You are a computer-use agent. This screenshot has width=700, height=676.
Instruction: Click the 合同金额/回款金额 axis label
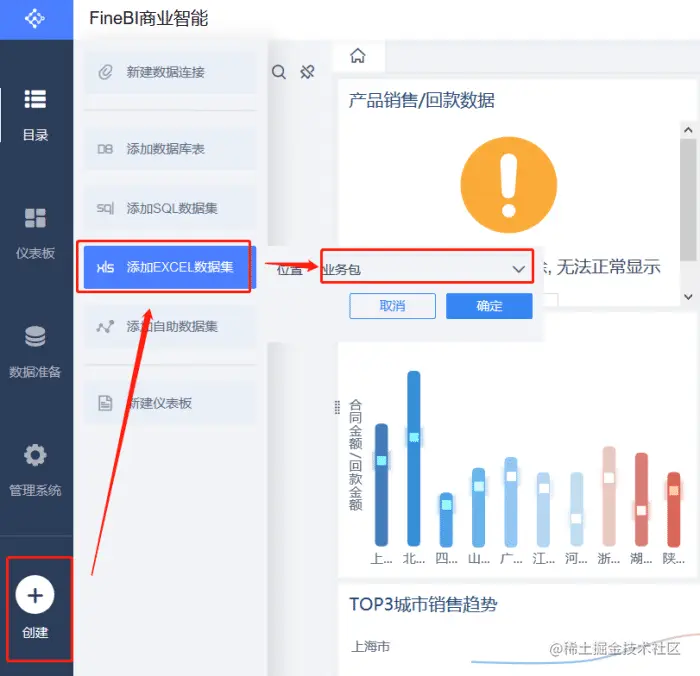(x=355, y=455)
